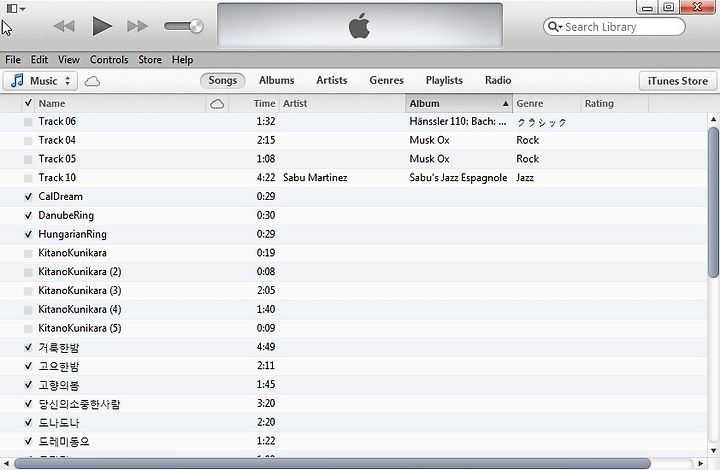Select the Songs view tab
720x470 pixels.
pos(223,80)
